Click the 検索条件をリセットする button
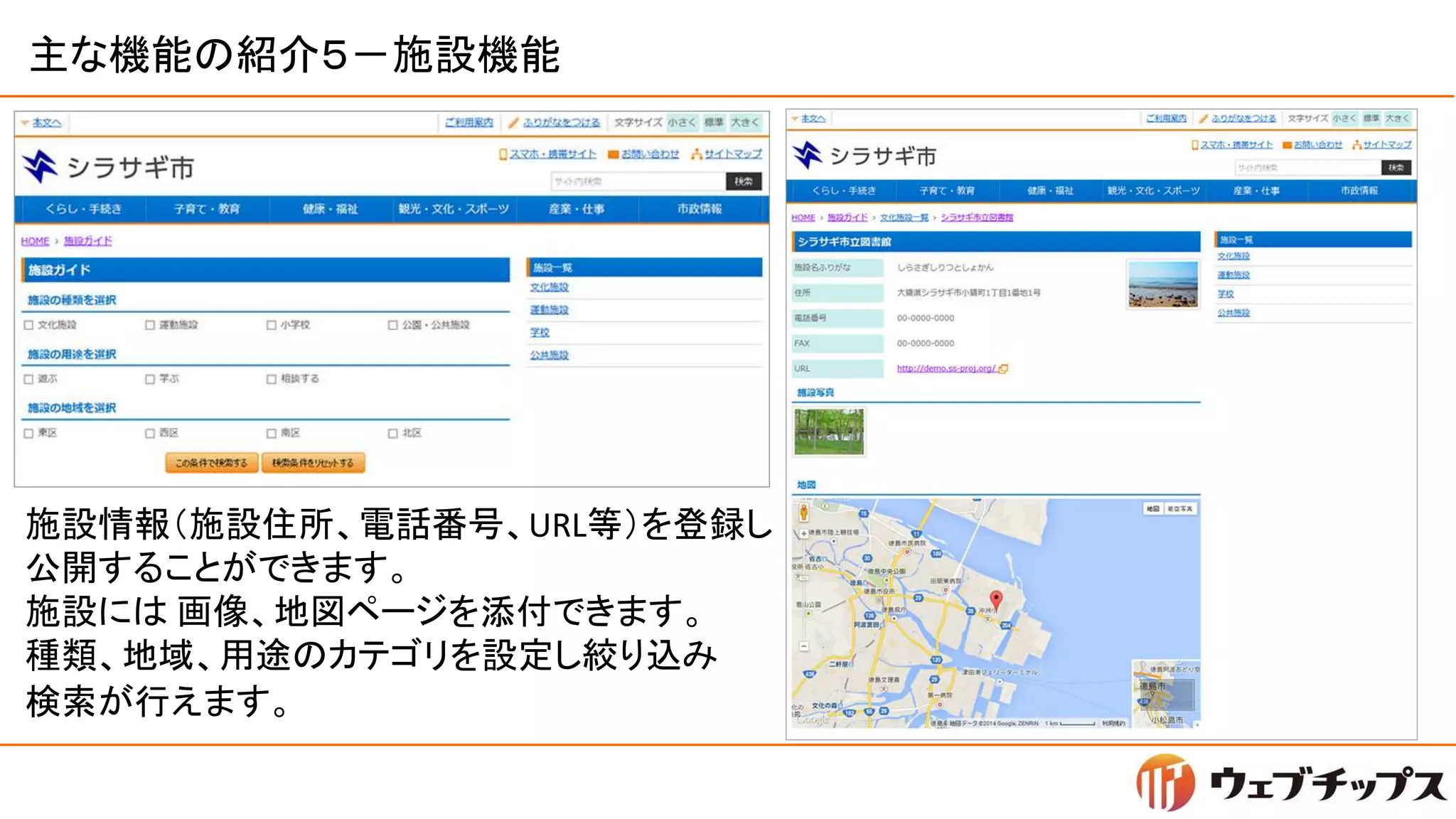This screenshot has height=819, width=1456. 313,463
